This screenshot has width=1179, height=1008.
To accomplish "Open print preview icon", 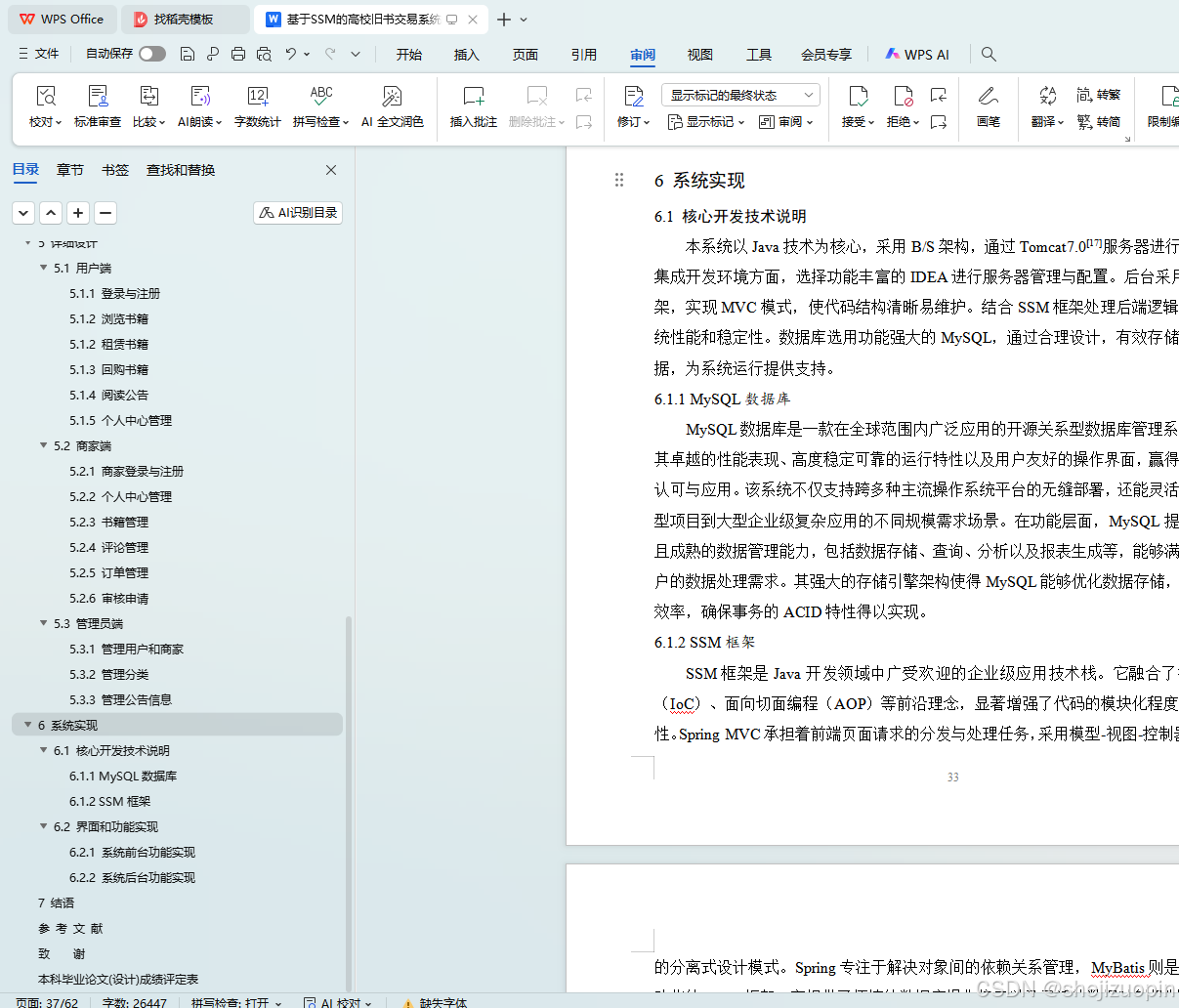I will click(x=264, y=54).
